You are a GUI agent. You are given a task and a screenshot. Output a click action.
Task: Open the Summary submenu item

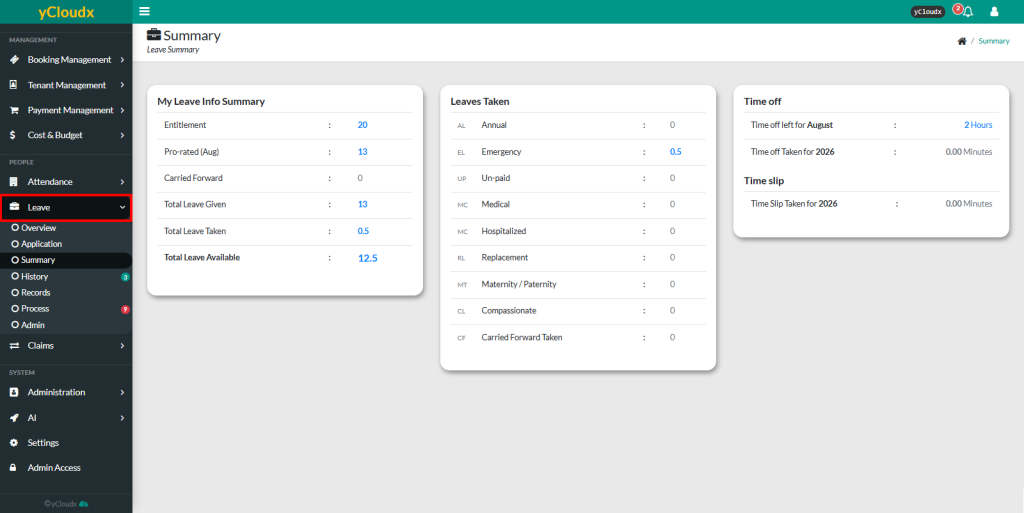tap(66, 260)
